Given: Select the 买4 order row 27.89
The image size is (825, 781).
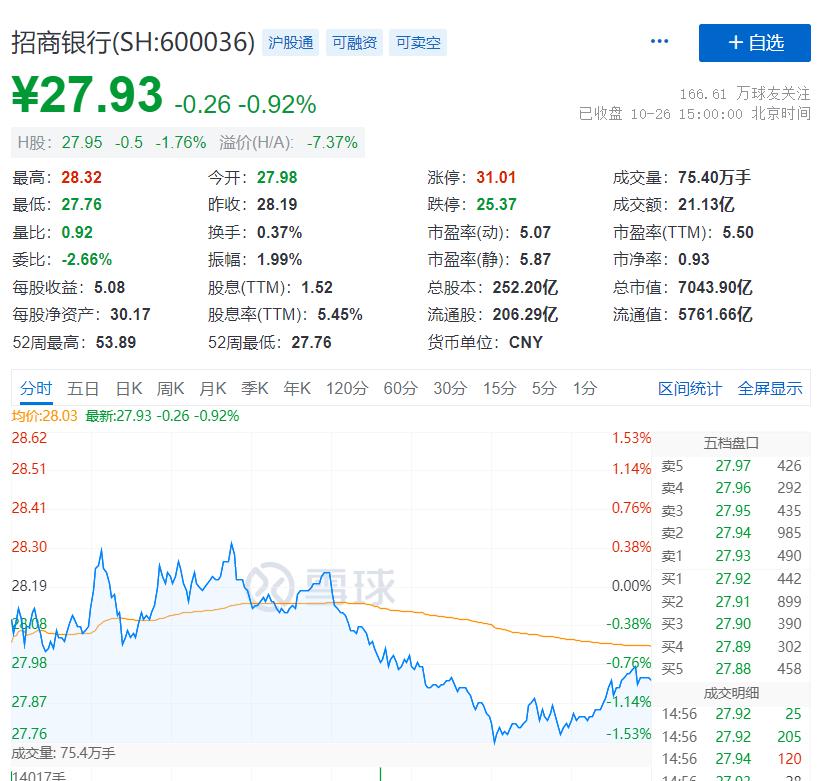Looking at the screenshot, I should 731,646.
